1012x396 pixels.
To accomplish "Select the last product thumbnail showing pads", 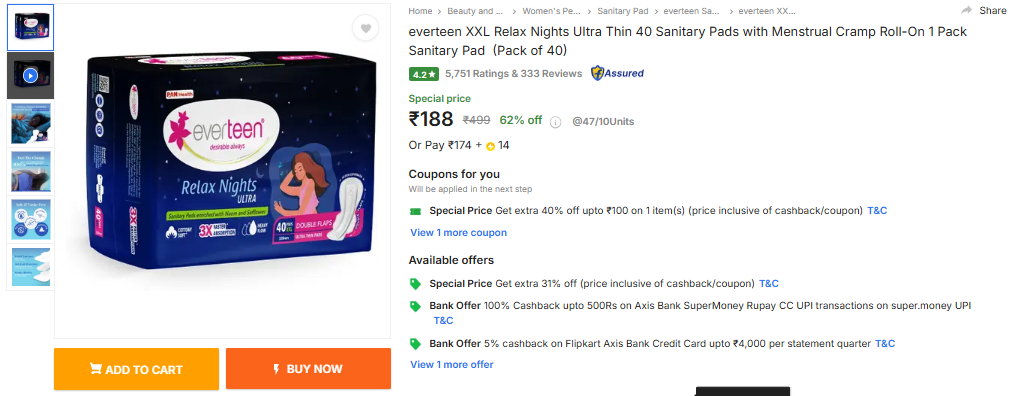I will [x=30, y=267].
